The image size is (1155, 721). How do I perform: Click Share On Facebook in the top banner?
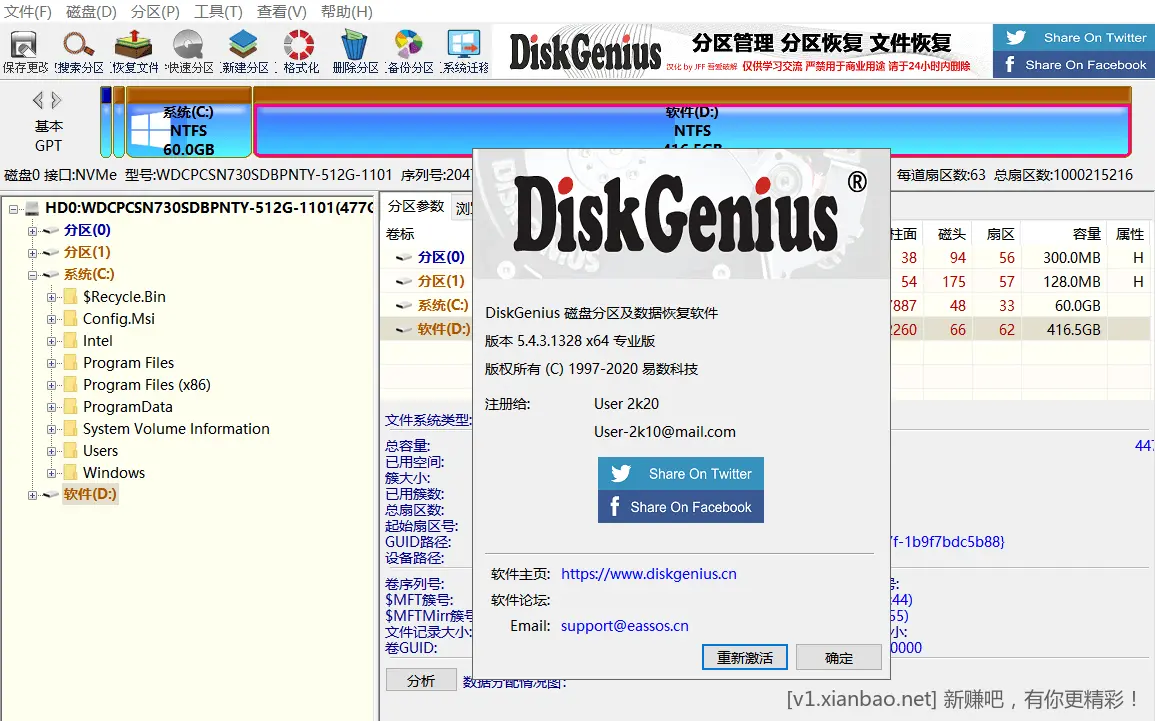point(1073,65)
